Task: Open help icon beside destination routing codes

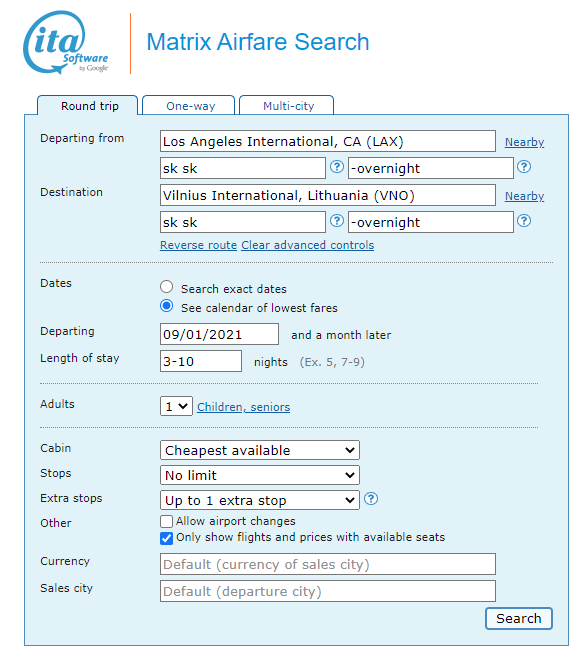Action: pyautogui.click(x=337, y=221)
